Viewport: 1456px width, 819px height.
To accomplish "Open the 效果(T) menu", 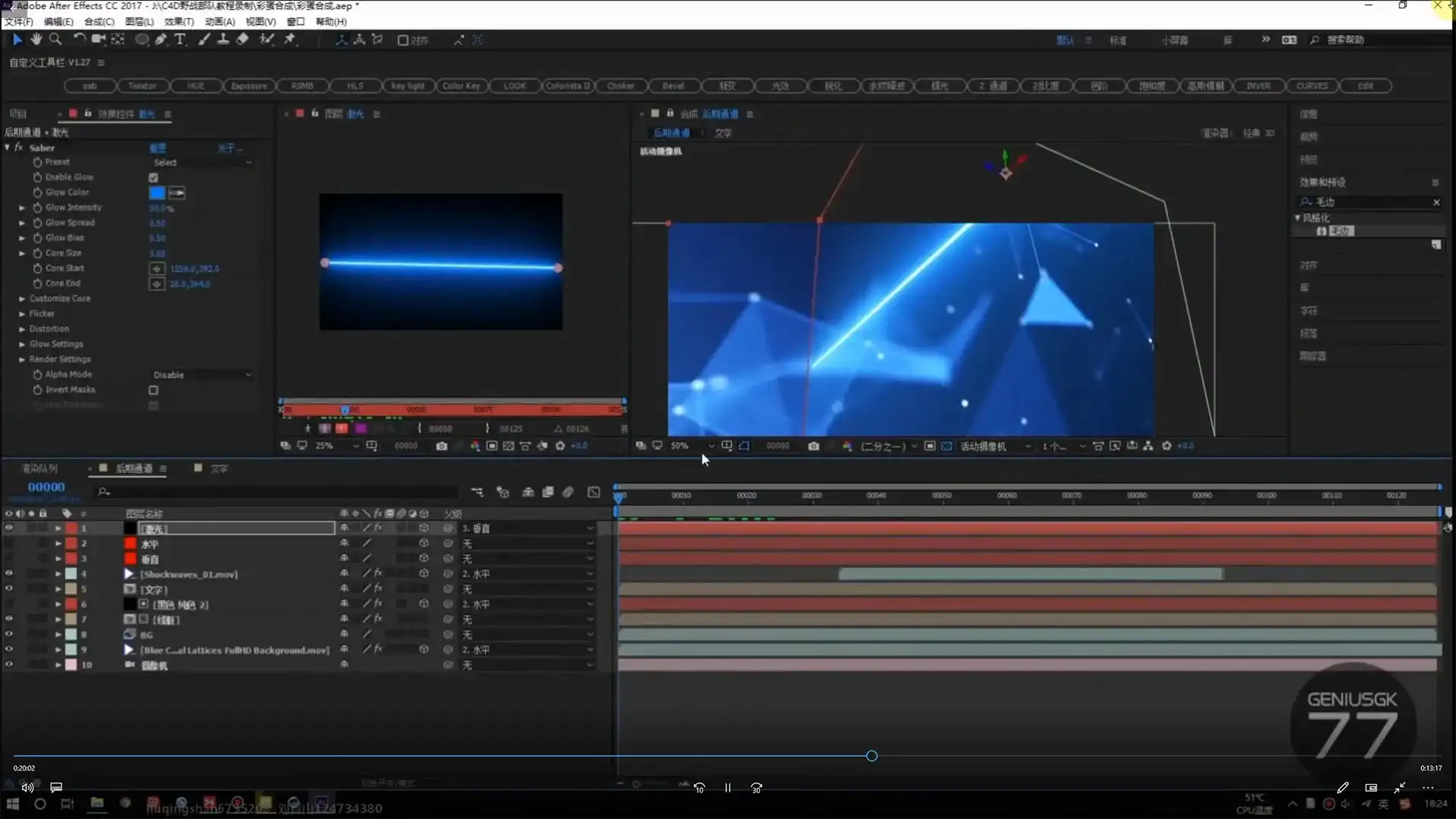I will 179,21.
